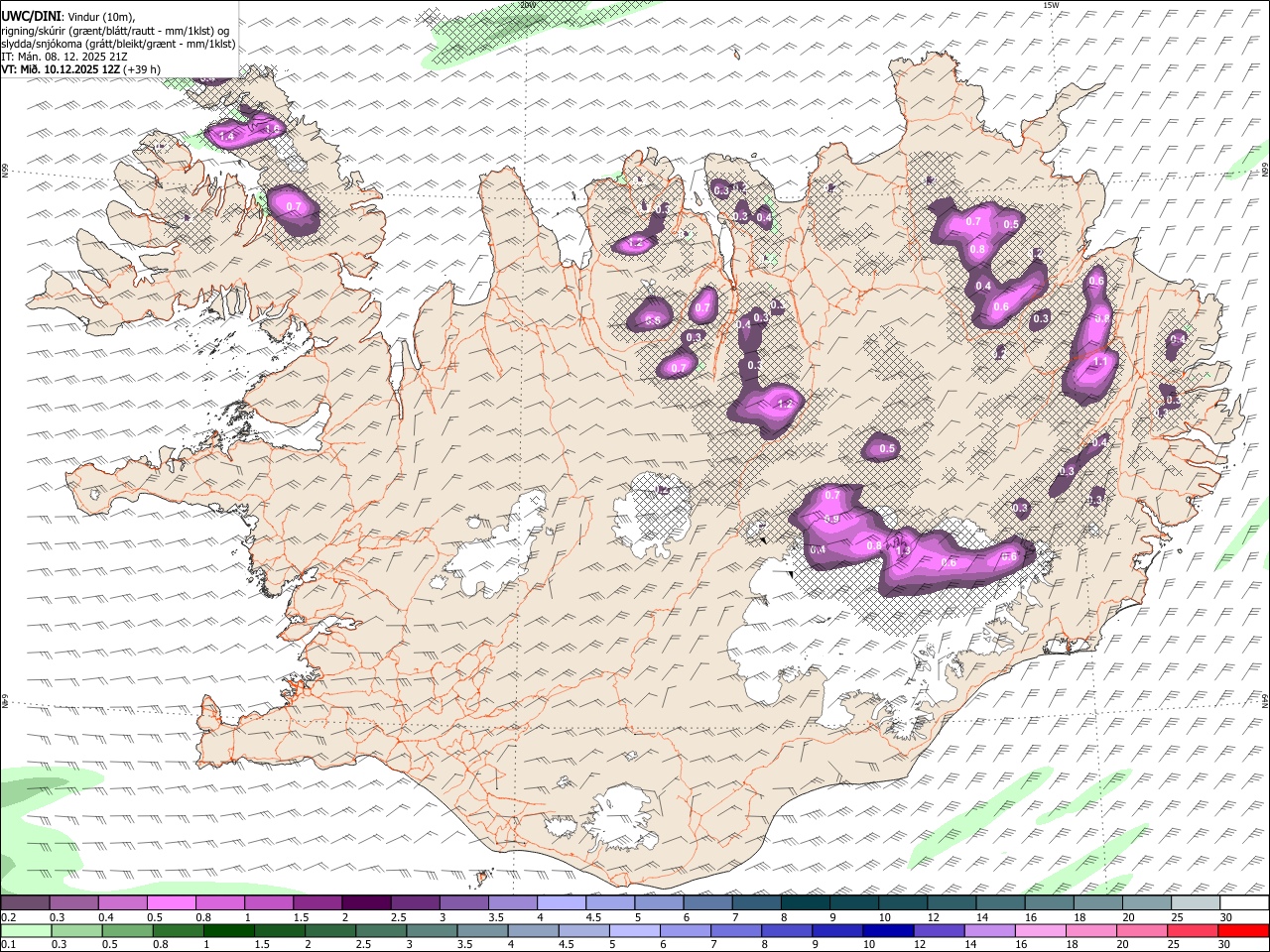Click the '(+39 h)' forecast offset text
The height and width of the screenshot is (952, 1270).
[142, 69]
